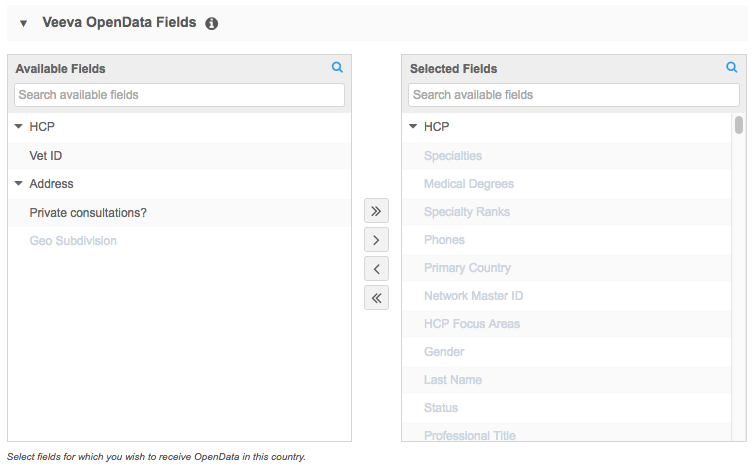Click the Selected Fields list scrollbar

739,126
